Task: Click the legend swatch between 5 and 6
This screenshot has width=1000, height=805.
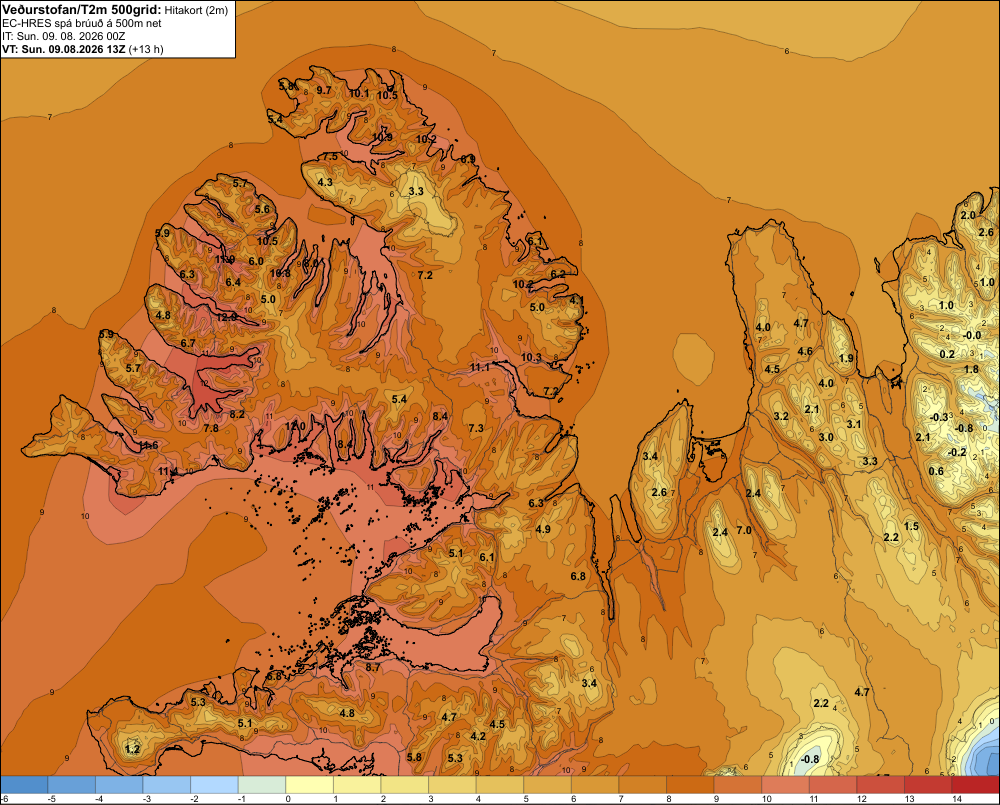Action: [547, 785]
